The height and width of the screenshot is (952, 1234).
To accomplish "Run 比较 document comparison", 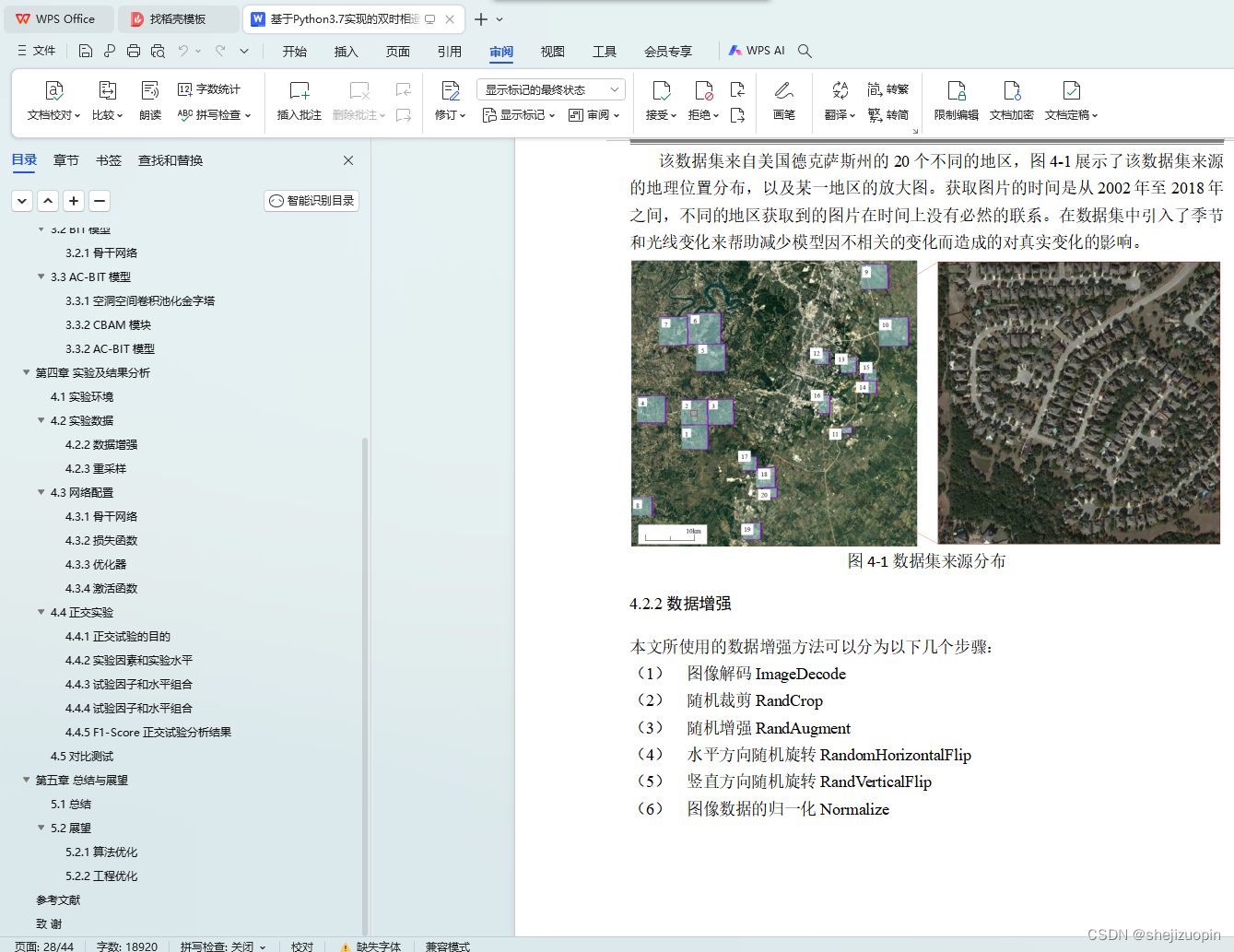I will (x=107, y=100).
